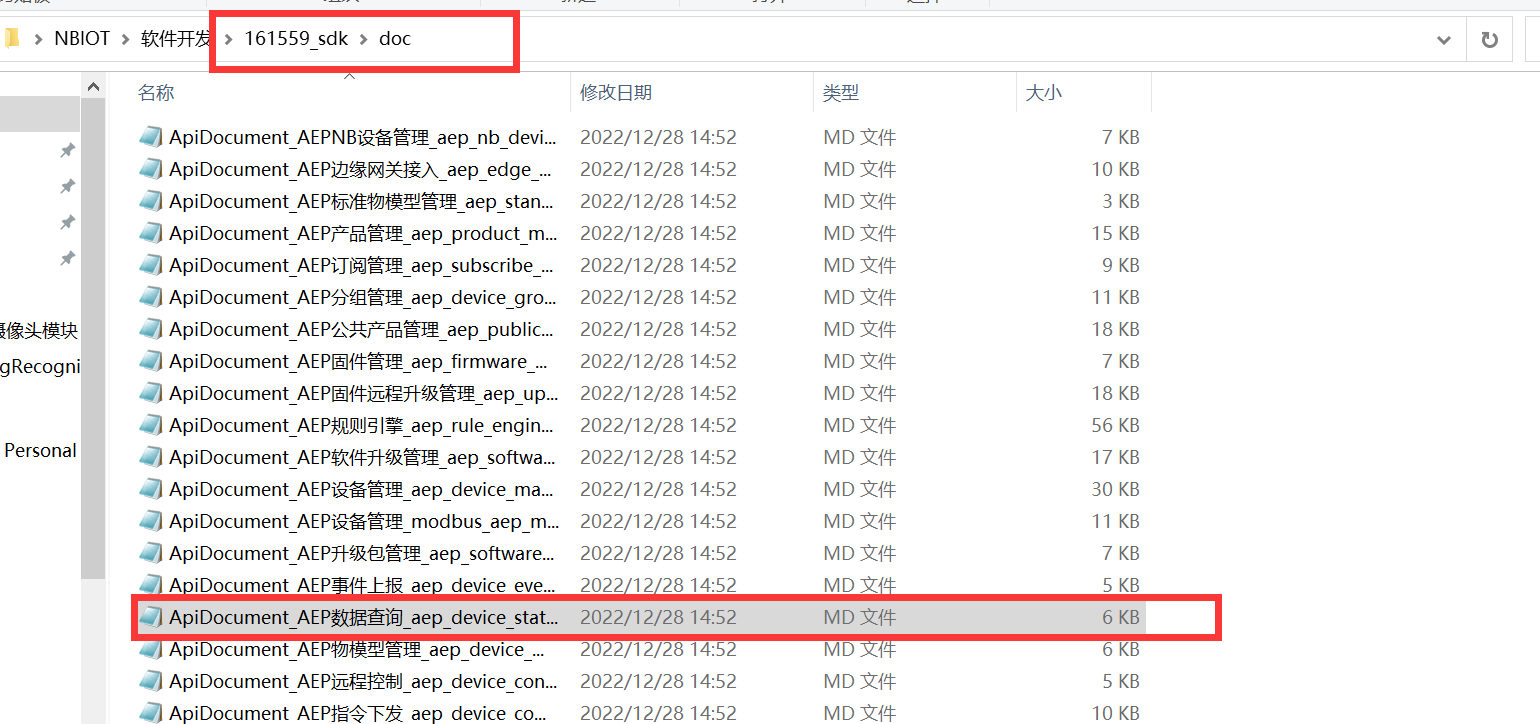Go to 161559_sdk folder in breadcrumb
The image size is (1540, 724).
(x=296, y=39)
